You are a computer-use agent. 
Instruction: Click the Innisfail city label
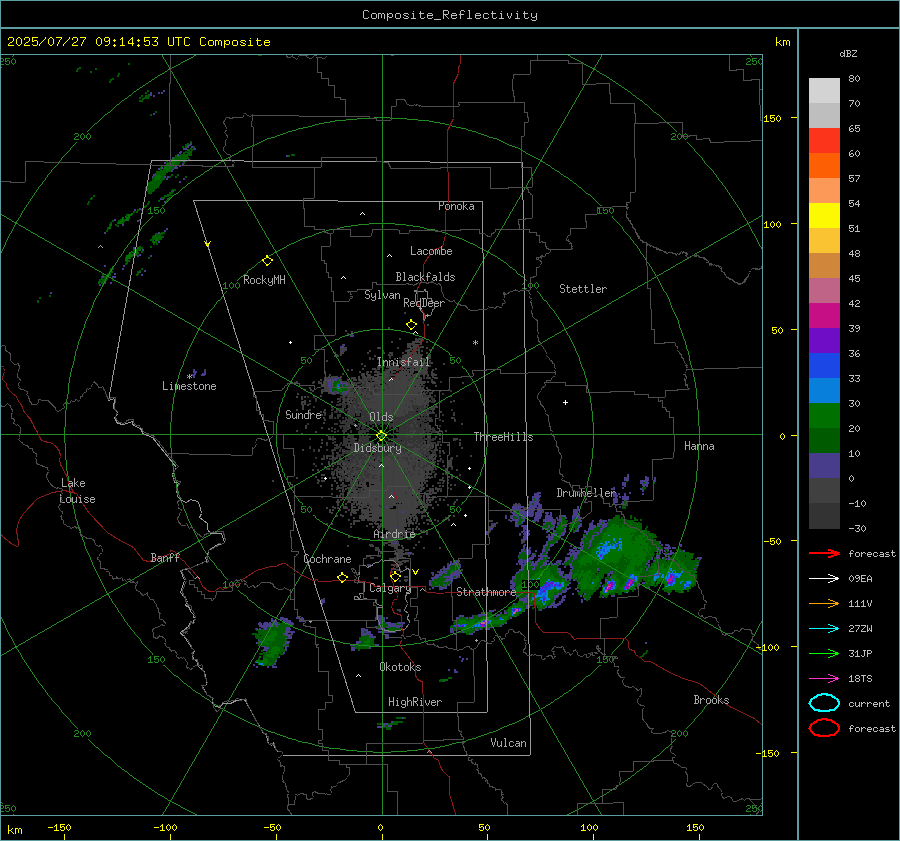pos(404,362)
